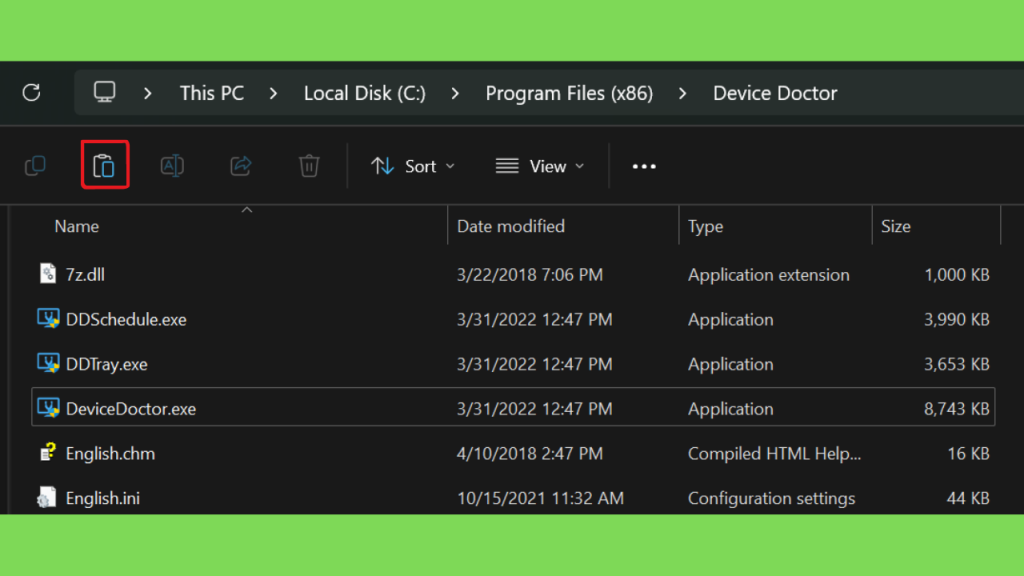Image resolution: width=1024 pixels, height=576 pixels.
Task: Open the Sort dropdown
Action: pyautogui.click(x=413, y=167)
